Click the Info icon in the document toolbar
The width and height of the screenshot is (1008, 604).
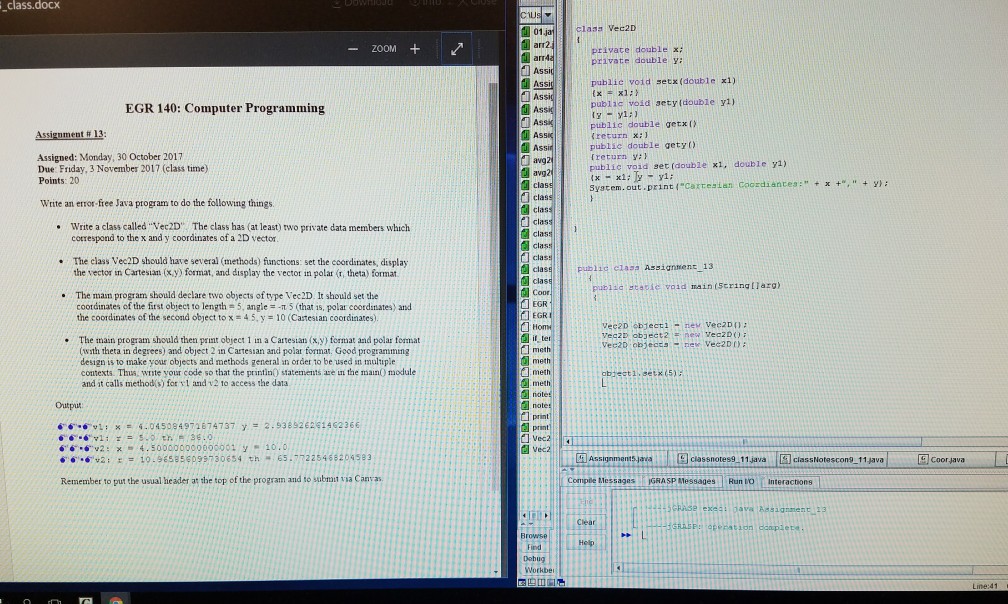[x=415, y=3]
